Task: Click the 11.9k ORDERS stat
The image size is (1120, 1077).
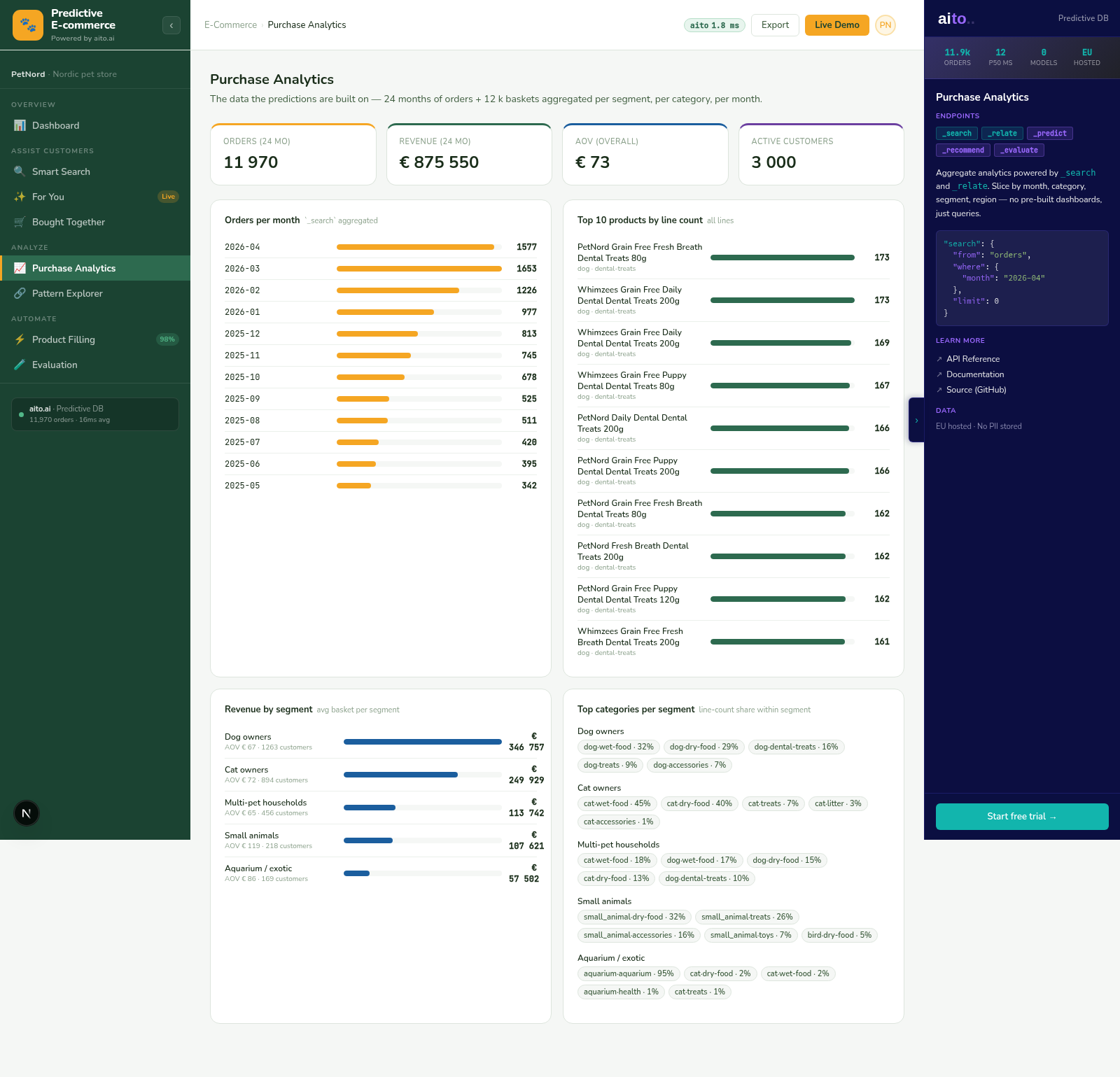Action: pyautogui.click(x=957, y=57)
